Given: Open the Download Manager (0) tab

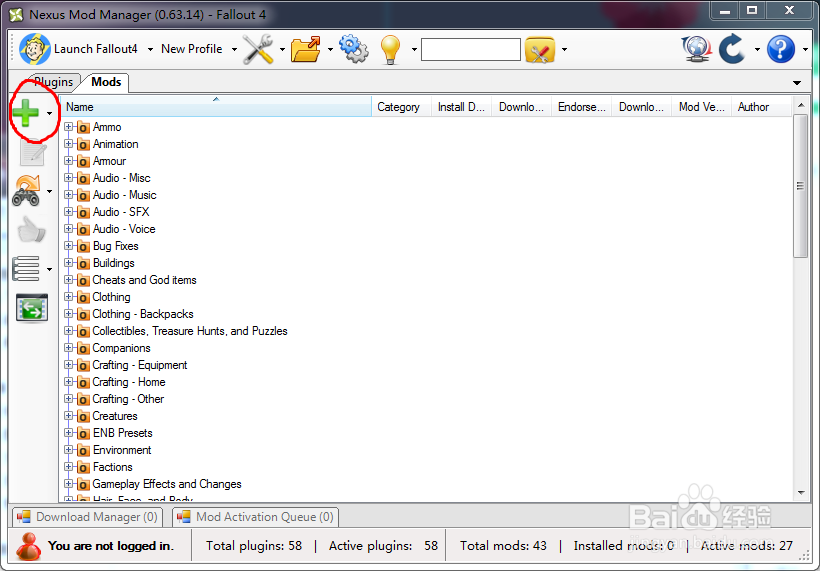Looking at the screenshot, I should (87, 517).
